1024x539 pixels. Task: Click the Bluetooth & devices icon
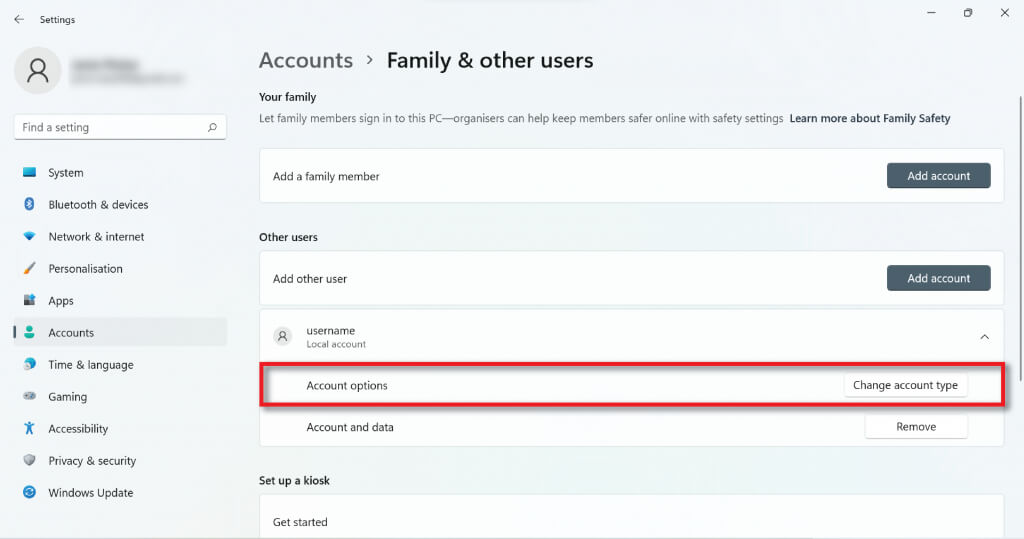coord(29,205)
